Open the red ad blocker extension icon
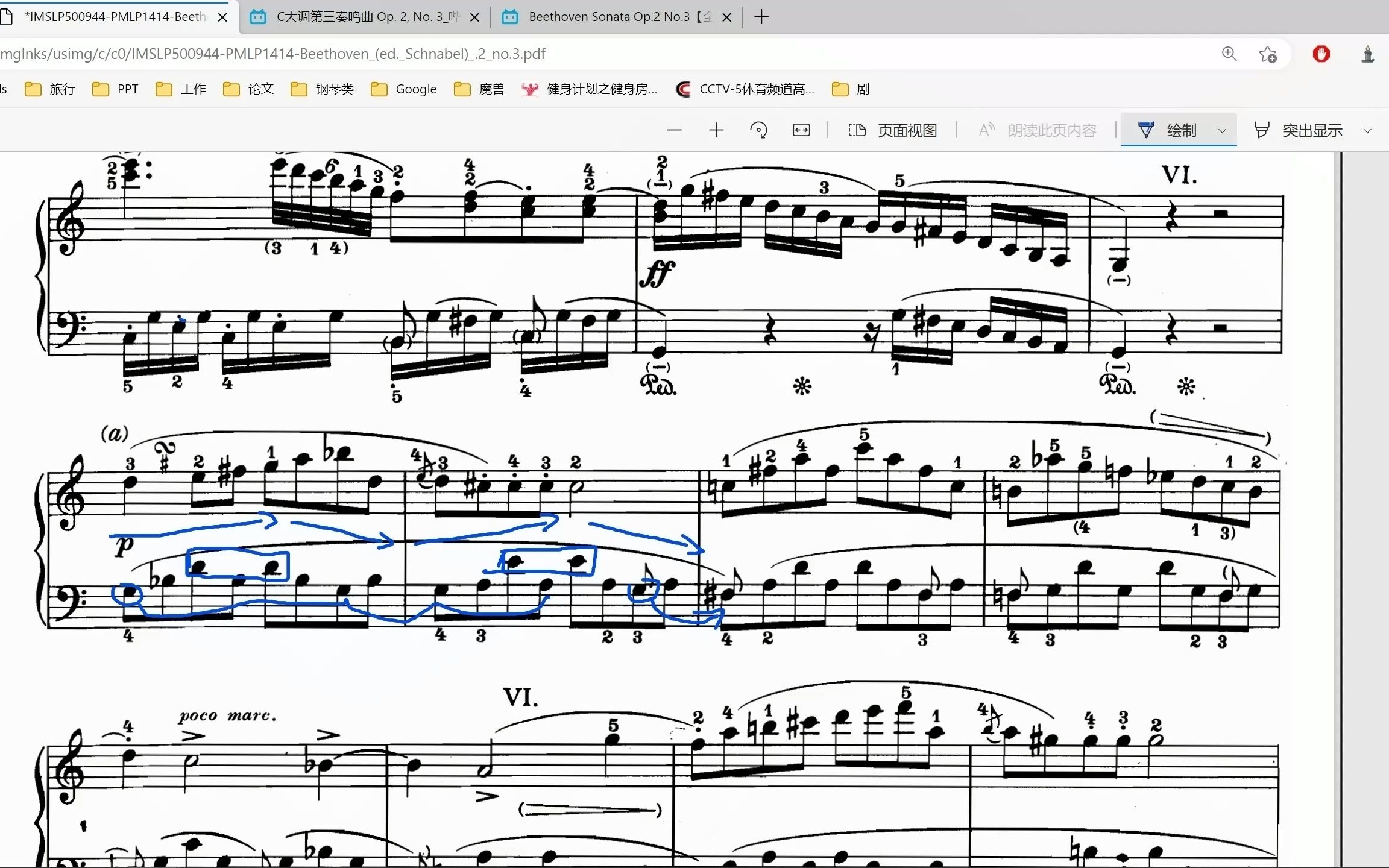1389x868 pixels. coord(1321,54)
